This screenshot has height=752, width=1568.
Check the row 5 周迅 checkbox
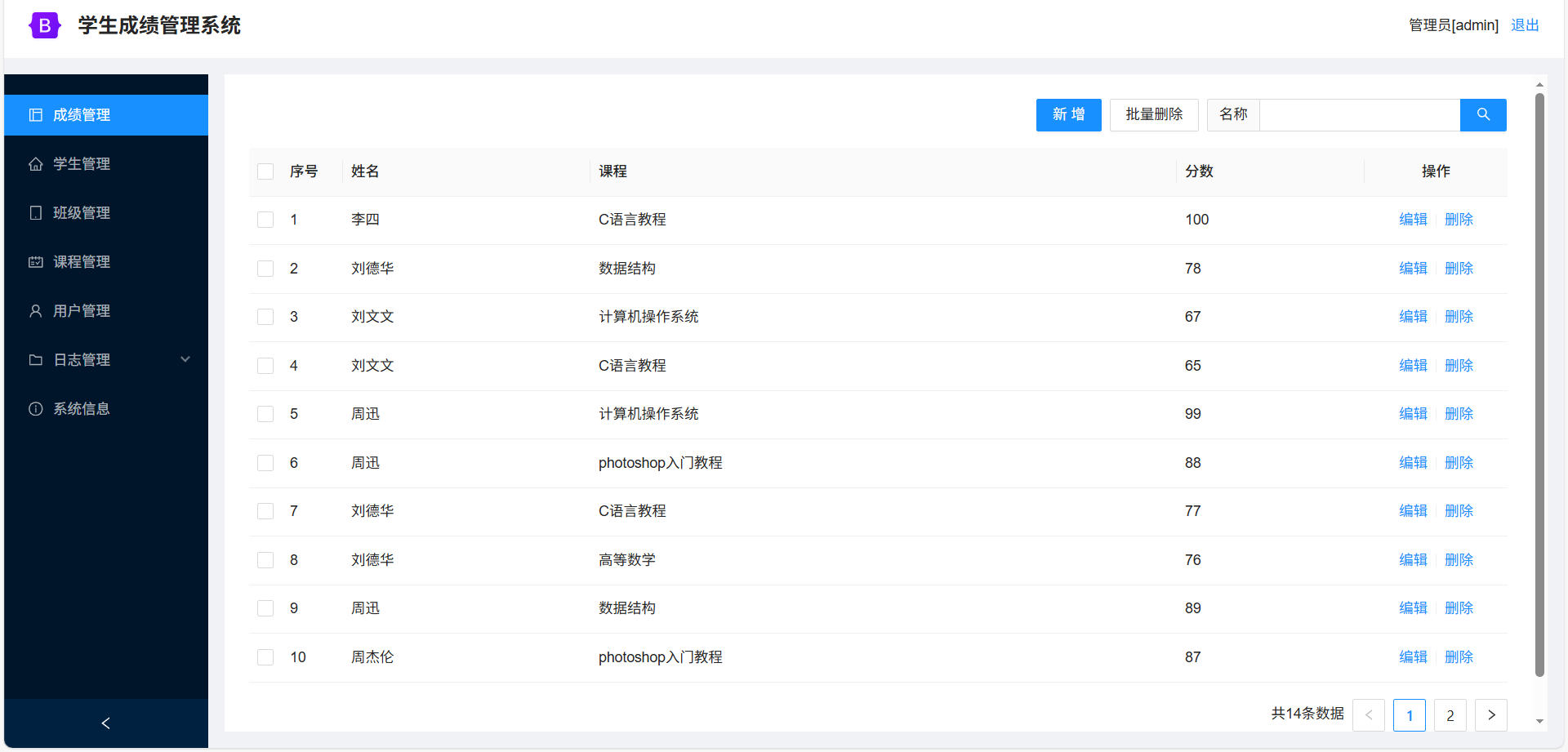[x=265, y=414]
